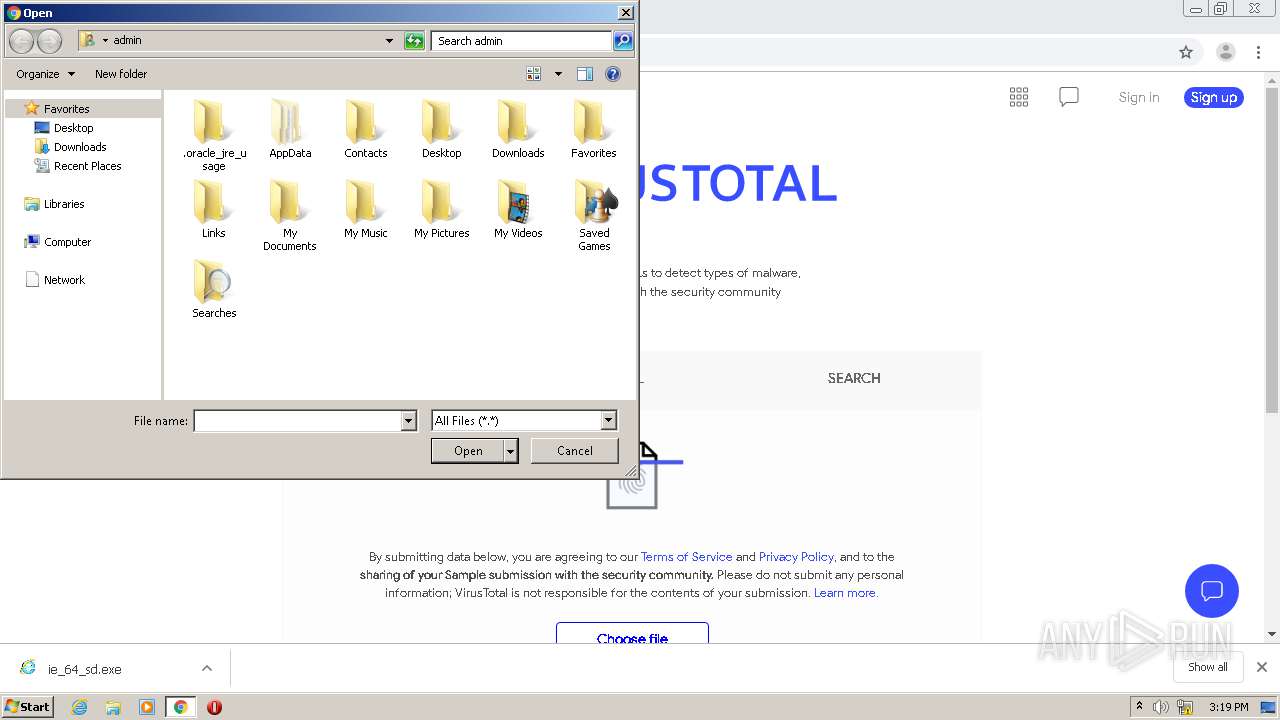Open the Privacy Policy link
The image size is (1280, 720).
coord(796,557)
